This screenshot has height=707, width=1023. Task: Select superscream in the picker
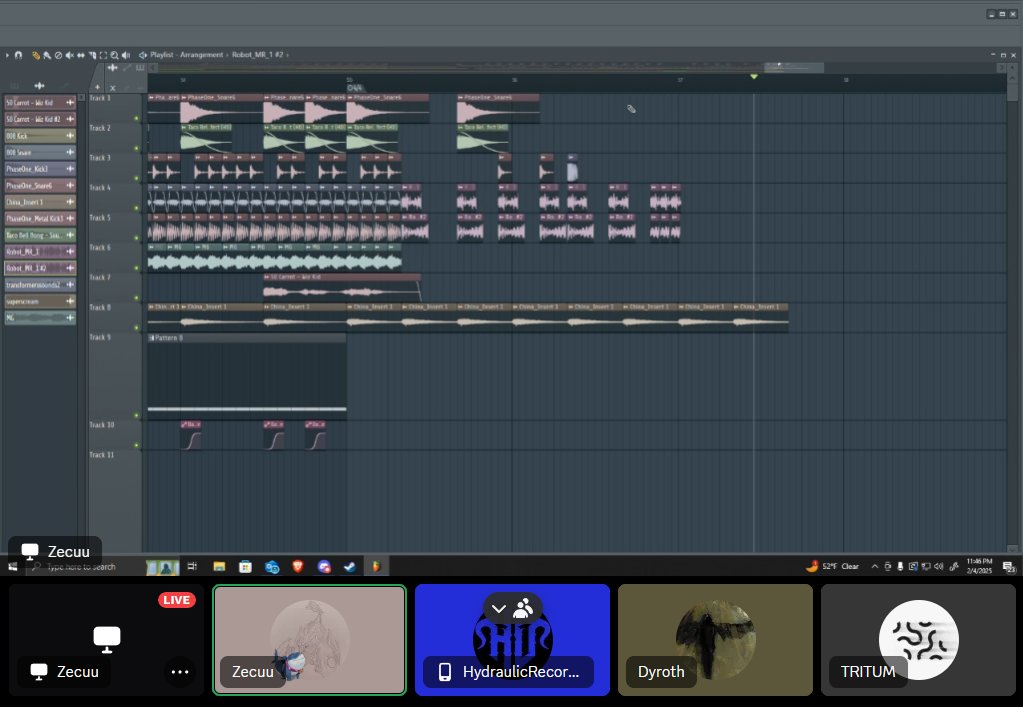40,301
